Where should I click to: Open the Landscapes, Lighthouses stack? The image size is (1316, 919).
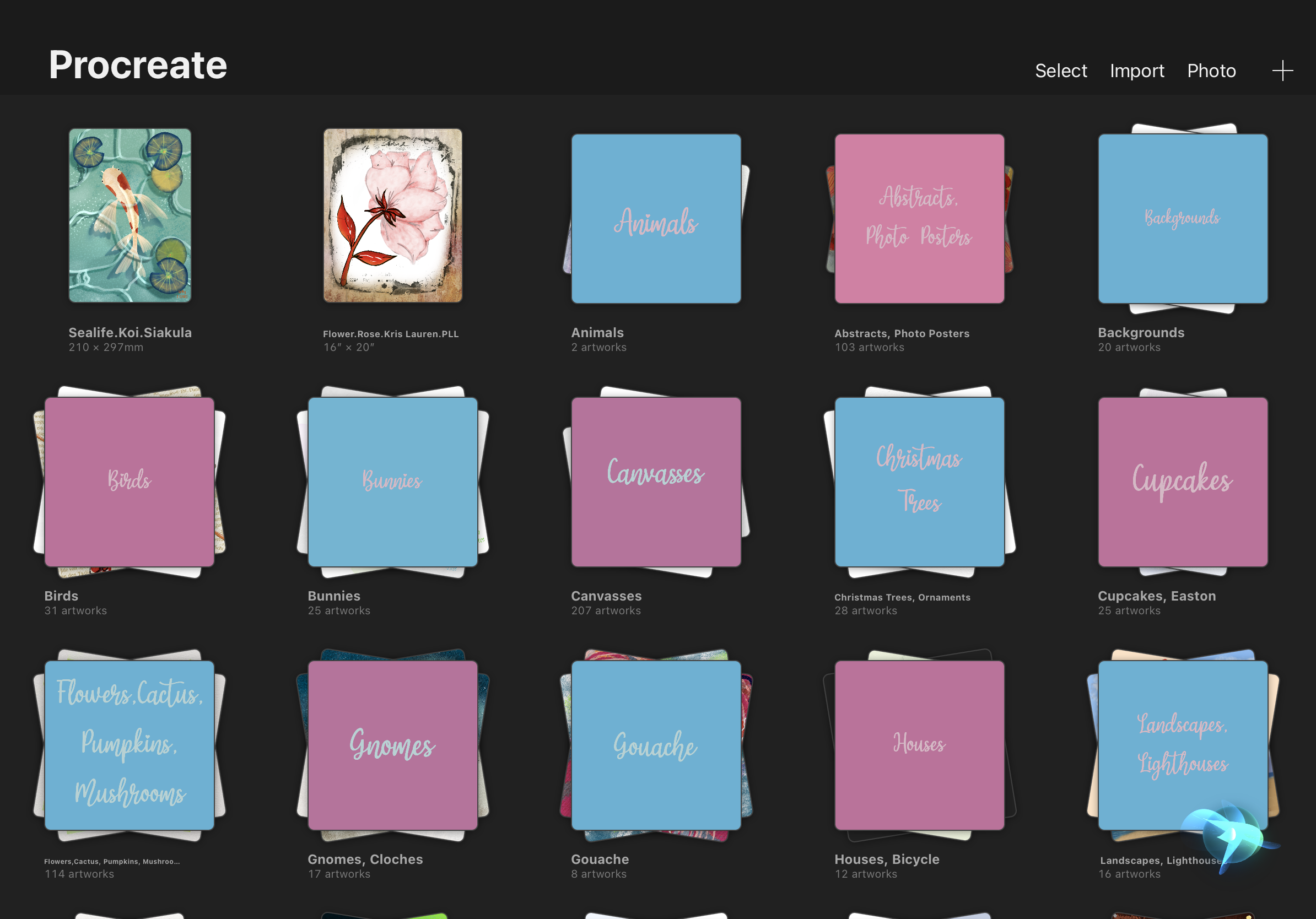click(1183, 745)
